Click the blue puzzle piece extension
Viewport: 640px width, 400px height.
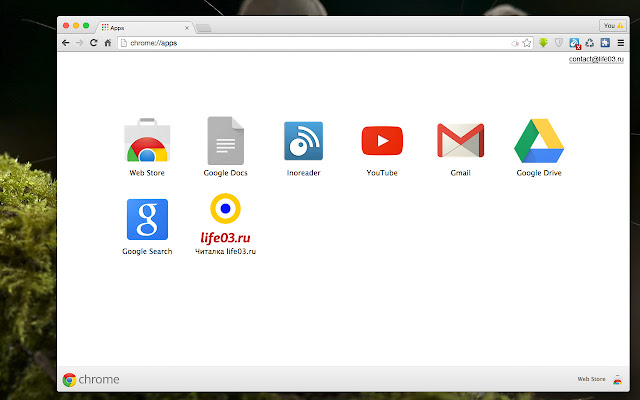pyautogui.click(x=605, y=42)
